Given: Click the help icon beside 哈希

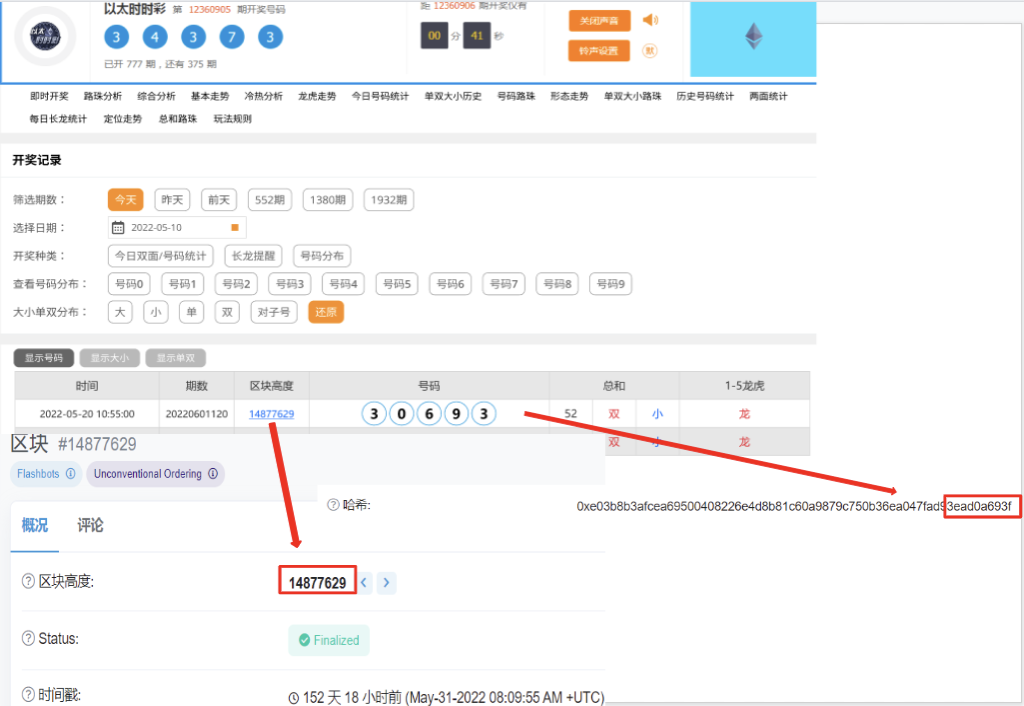Looking at the screenshot, I should [333, 505].
